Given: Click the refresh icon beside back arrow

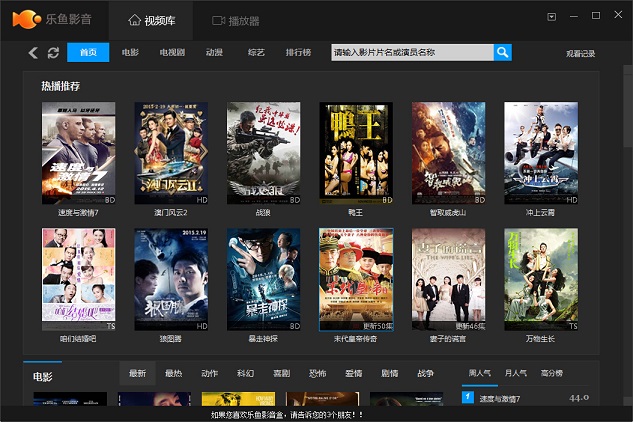Looking at the screenshot, I should click(53, 53).
